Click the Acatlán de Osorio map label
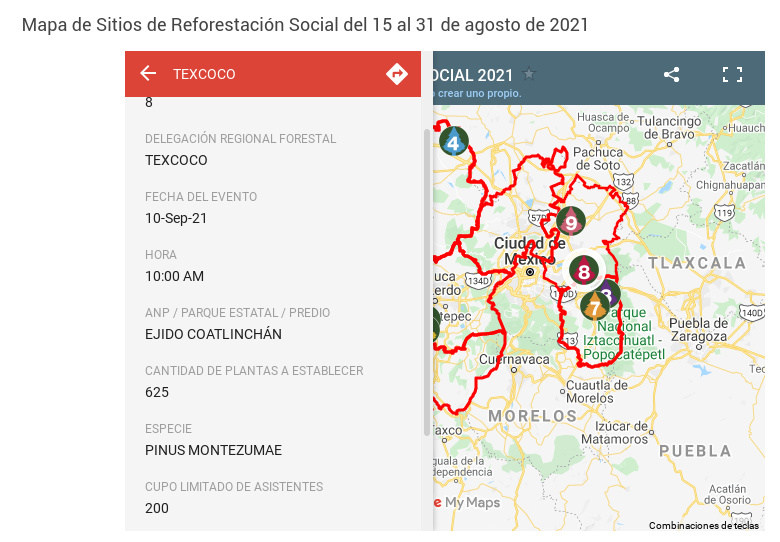This screenshot has height=542, width=780. 727,494
